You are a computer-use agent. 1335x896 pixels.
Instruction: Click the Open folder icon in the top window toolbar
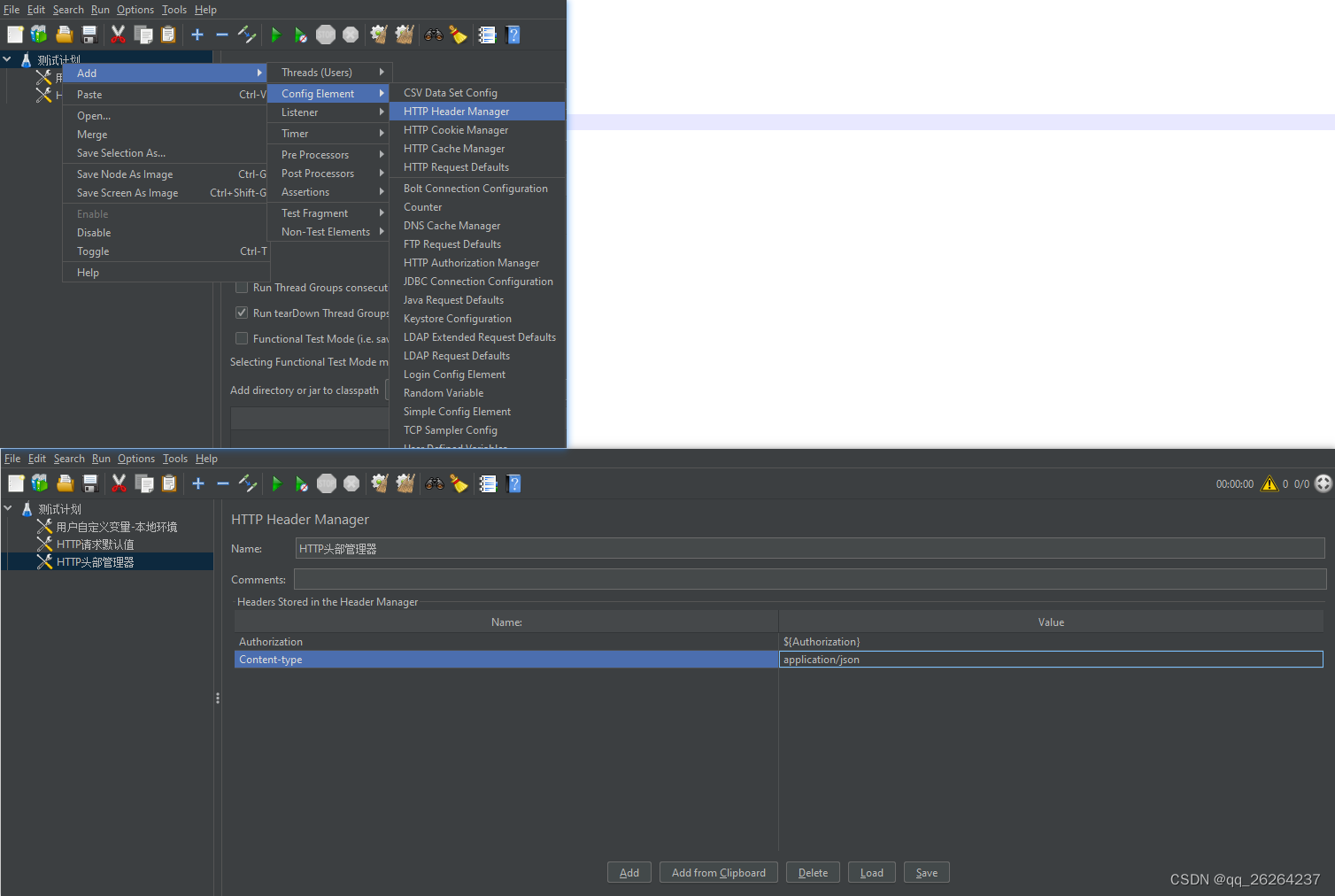coord(64,35)
